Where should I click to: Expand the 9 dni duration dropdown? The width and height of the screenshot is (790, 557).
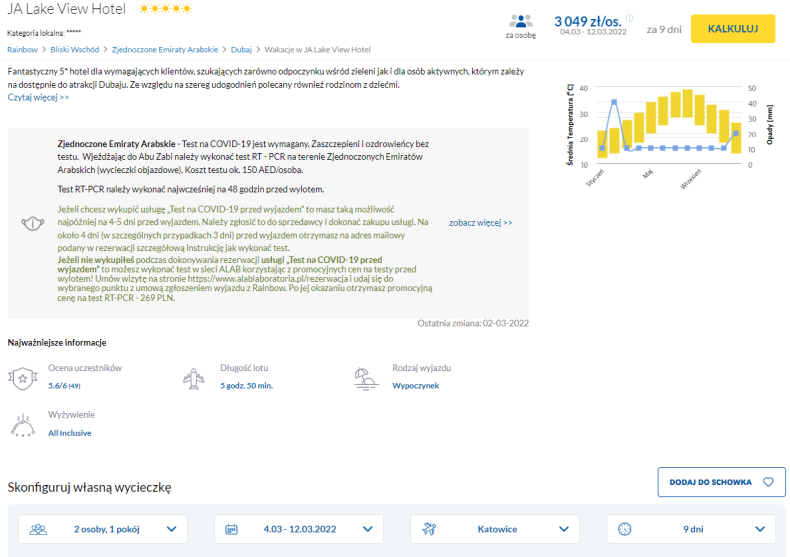691,529
